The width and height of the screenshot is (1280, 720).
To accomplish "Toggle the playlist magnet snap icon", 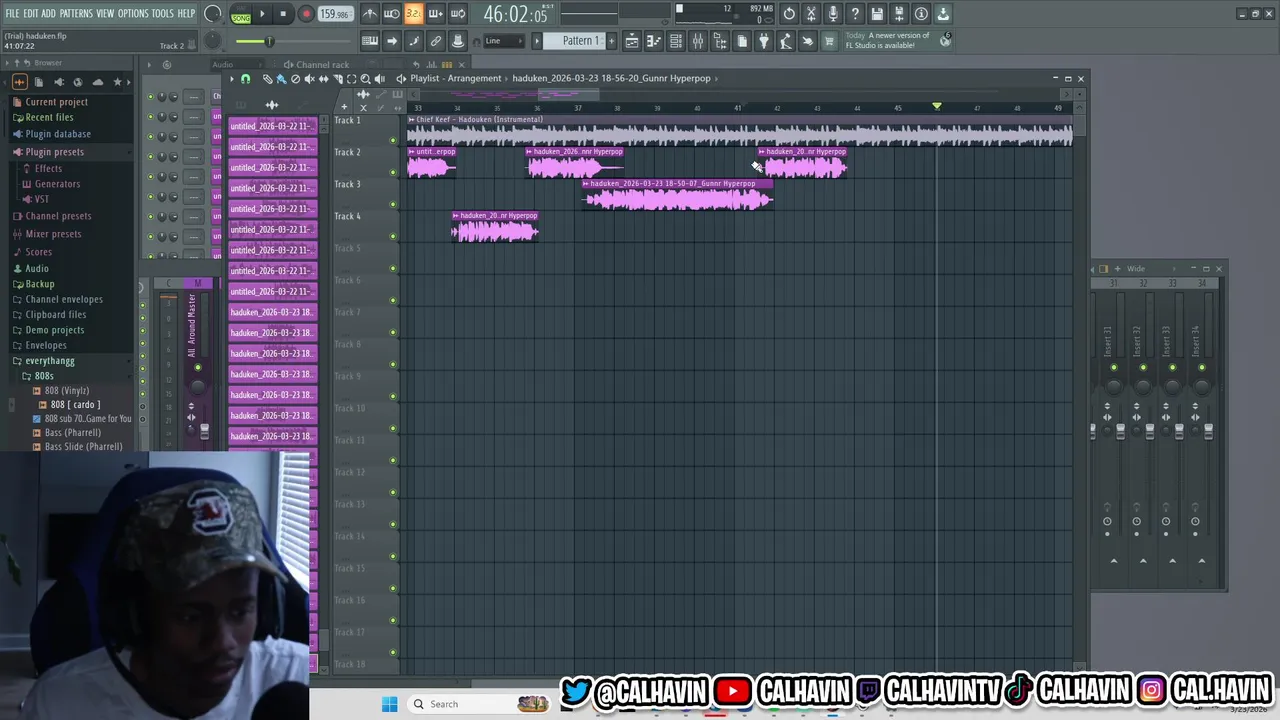I will tap(246, 79).
